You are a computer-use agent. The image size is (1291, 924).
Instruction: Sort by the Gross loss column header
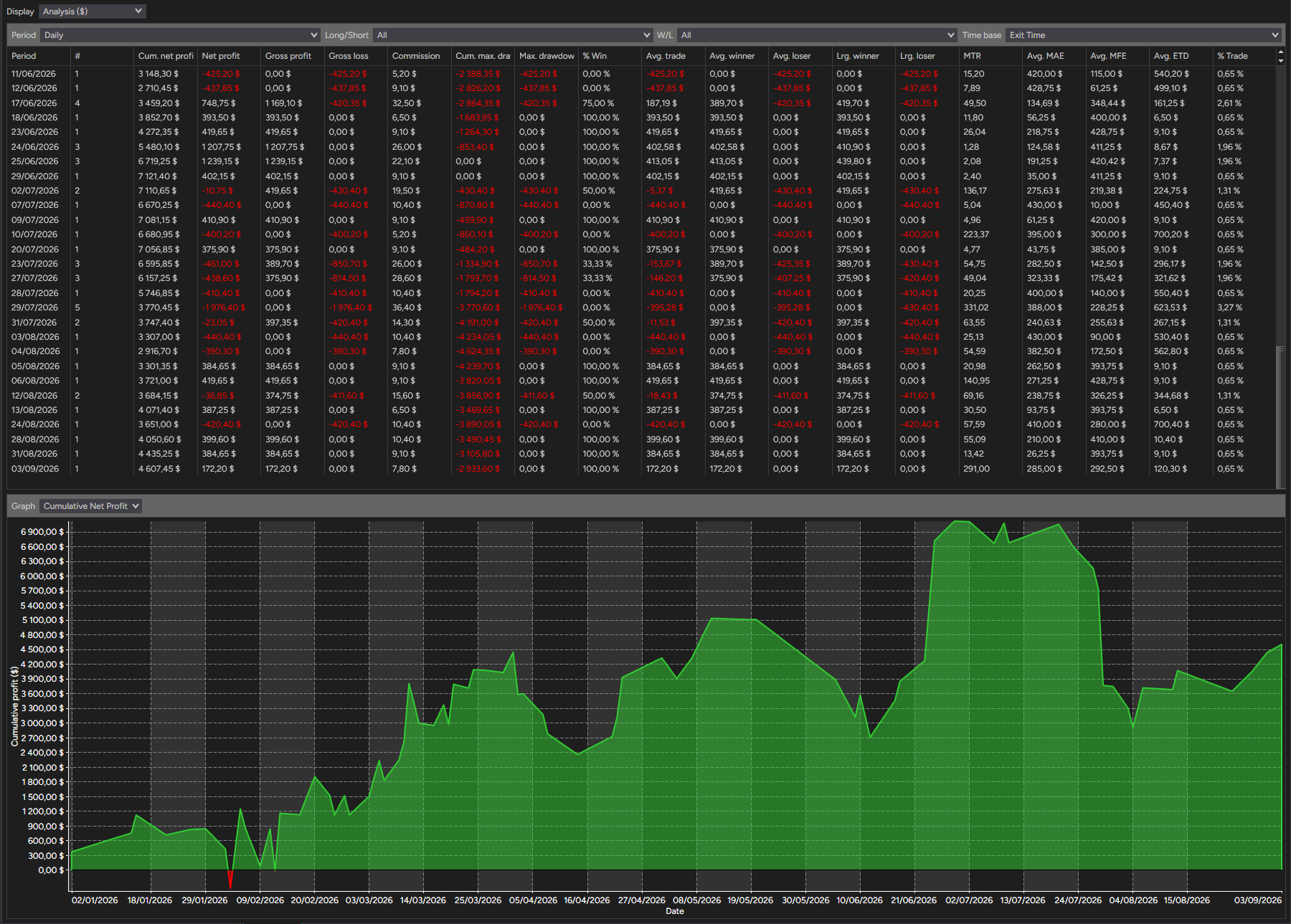point(356,56)
